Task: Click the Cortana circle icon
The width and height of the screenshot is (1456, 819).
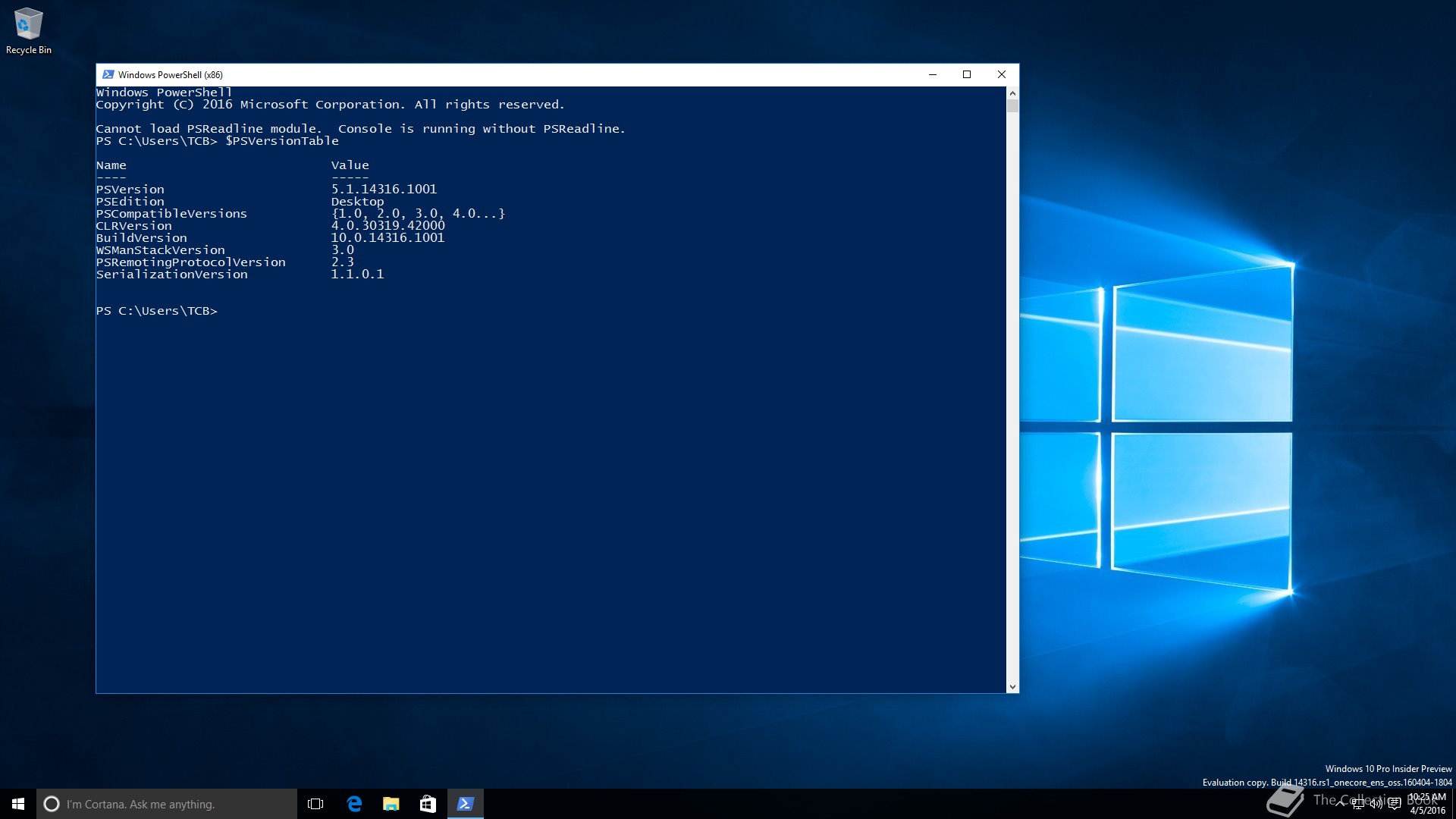Action: tap(52, 804)
